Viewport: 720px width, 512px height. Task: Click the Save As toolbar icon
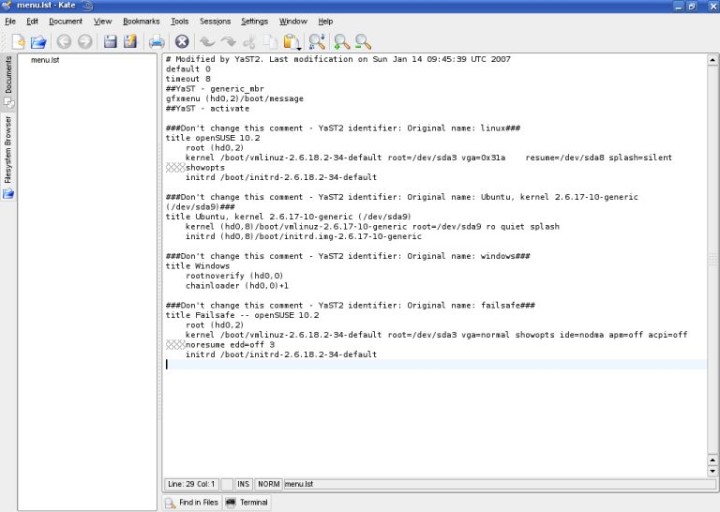(130, 42)
